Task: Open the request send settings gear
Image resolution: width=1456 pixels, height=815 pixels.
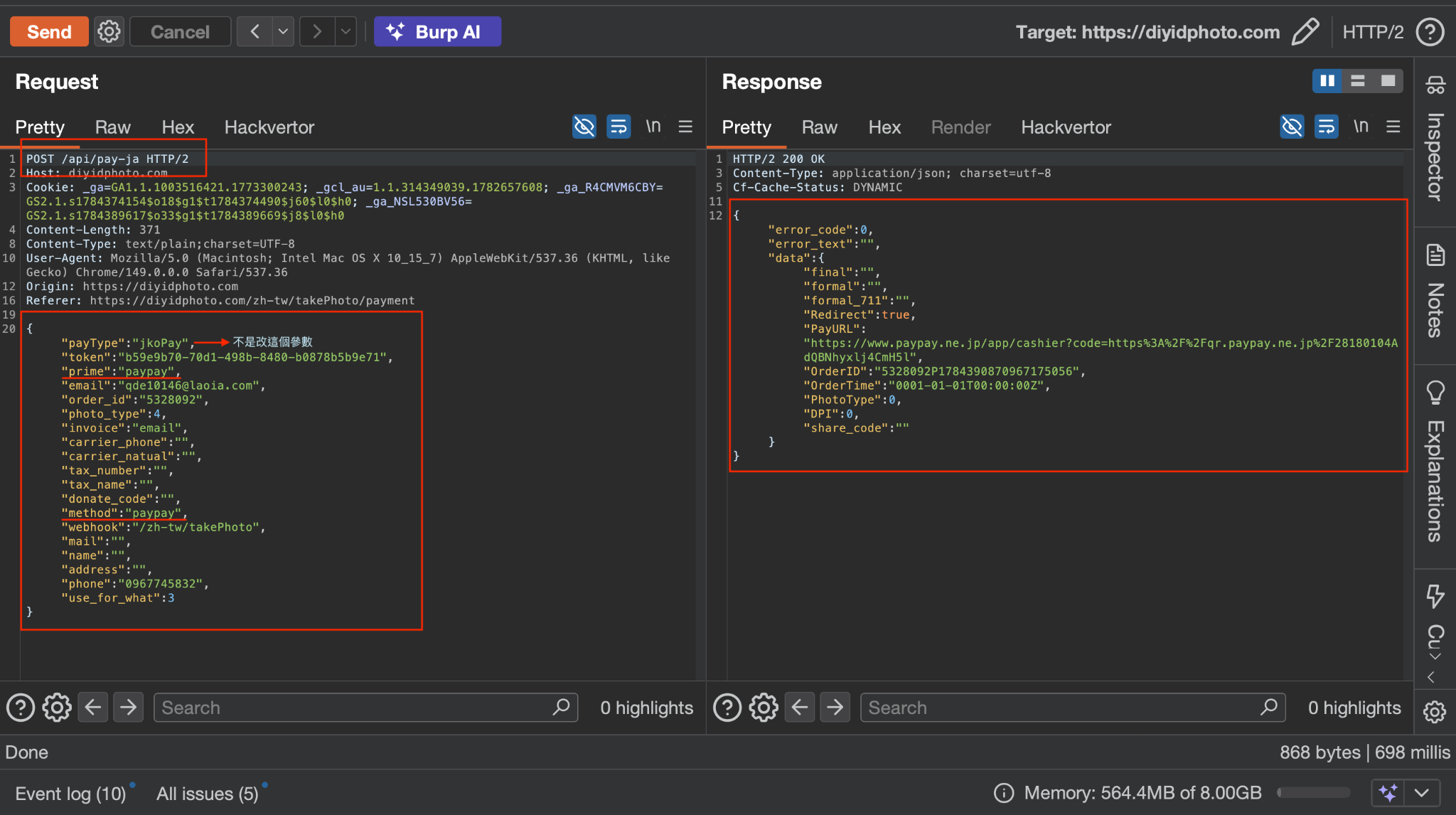Action: (x=109, y=32)
